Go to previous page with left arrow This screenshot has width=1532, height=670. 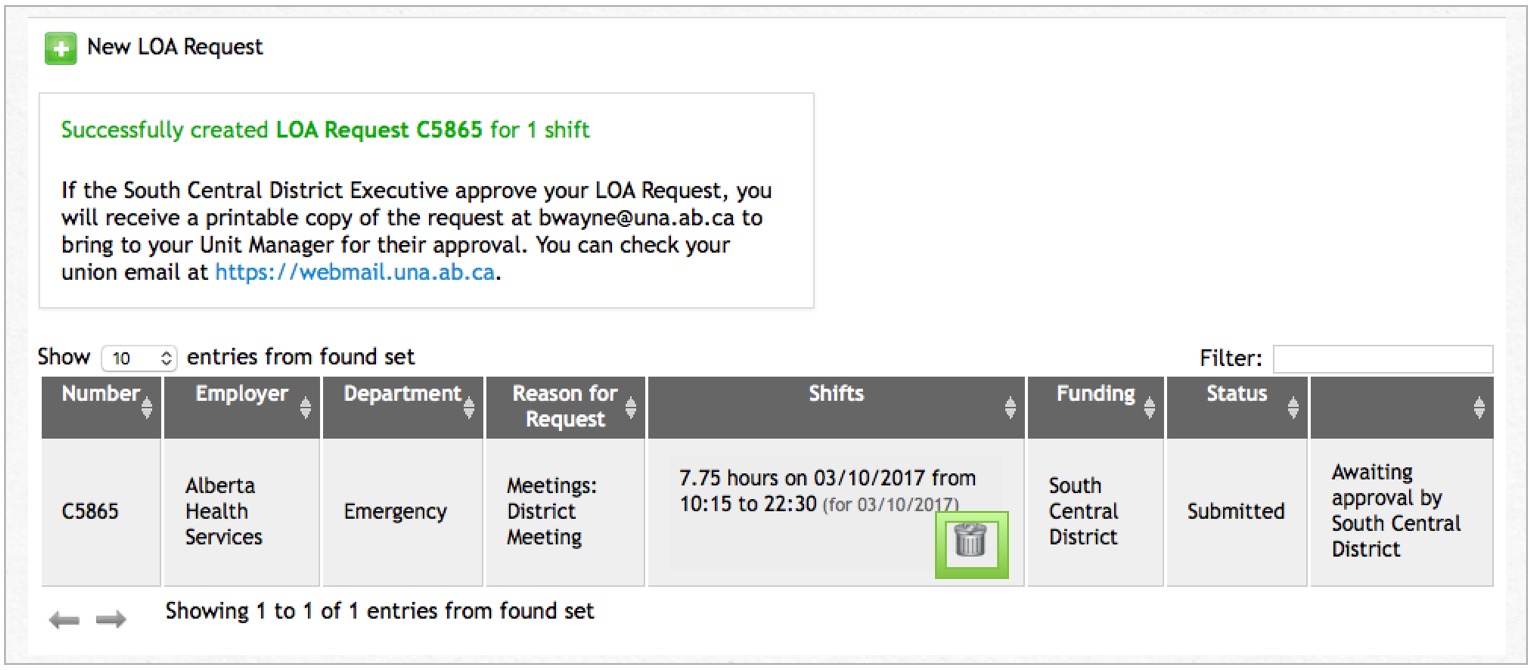[x=64, y=621]
